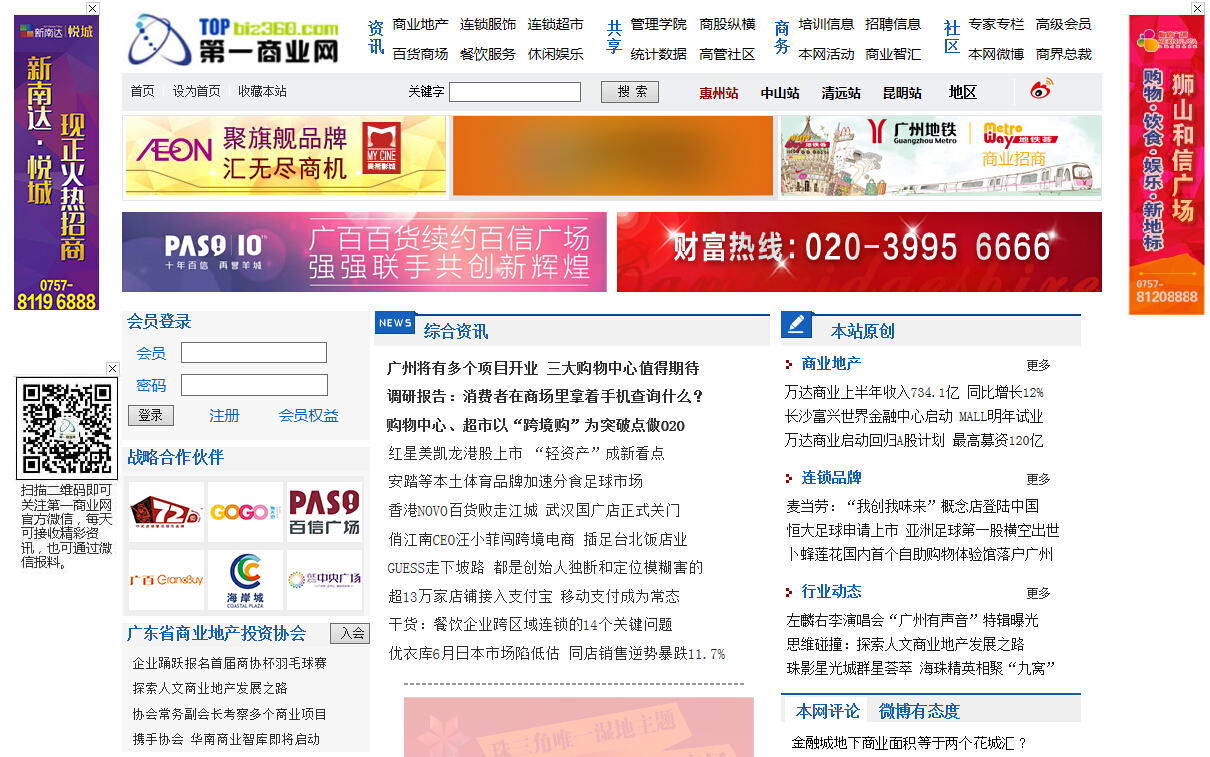This screenshot has width=1210, height=757.
Task: Open the 72街 partner logo
Action: pos(166,512)
